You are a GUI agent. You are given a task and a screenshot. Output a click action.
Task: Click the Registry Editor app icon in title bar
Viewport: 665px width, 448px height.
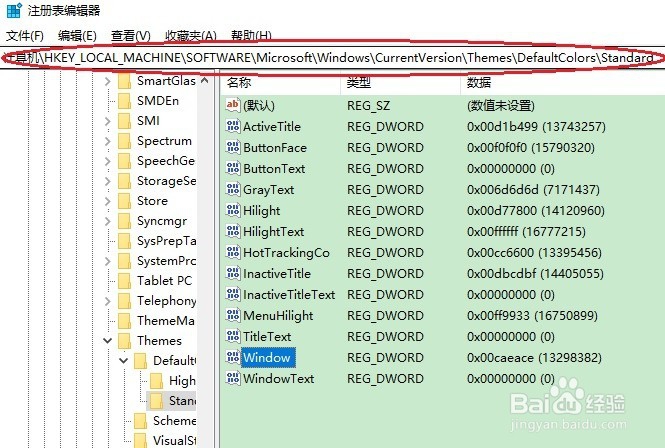click(14, 11)
